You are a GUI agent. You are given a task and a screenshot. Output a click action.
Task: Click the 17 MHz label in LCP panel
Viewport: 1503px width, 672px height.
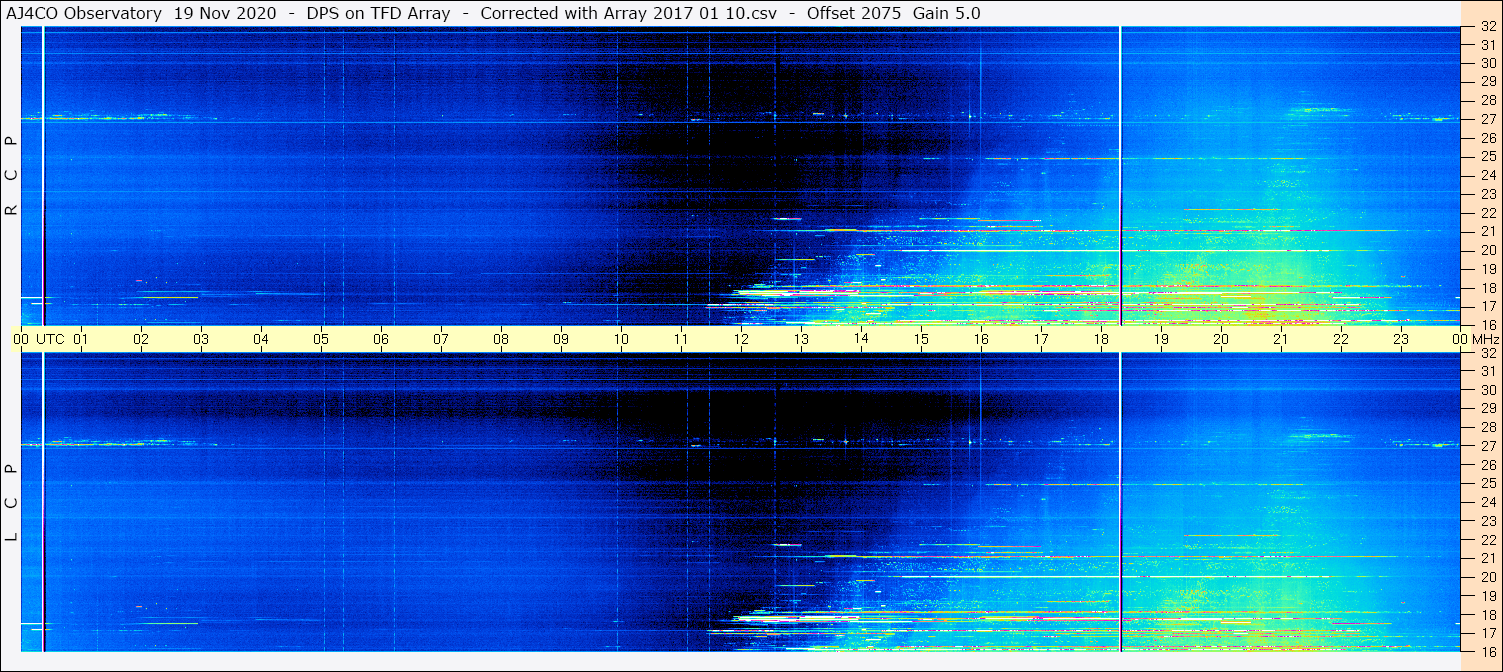(1487, 633)
